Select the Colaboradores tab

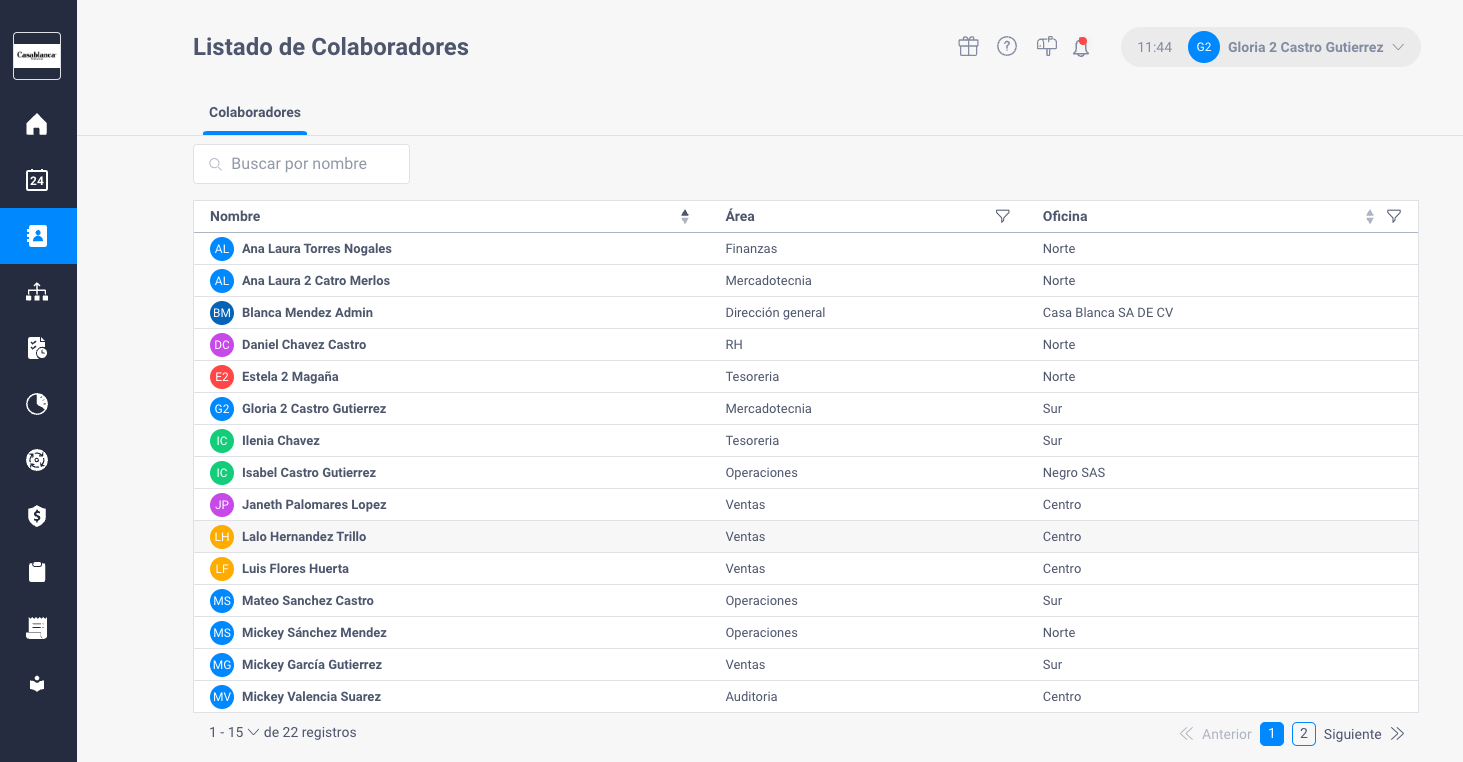tap(255, 112)
